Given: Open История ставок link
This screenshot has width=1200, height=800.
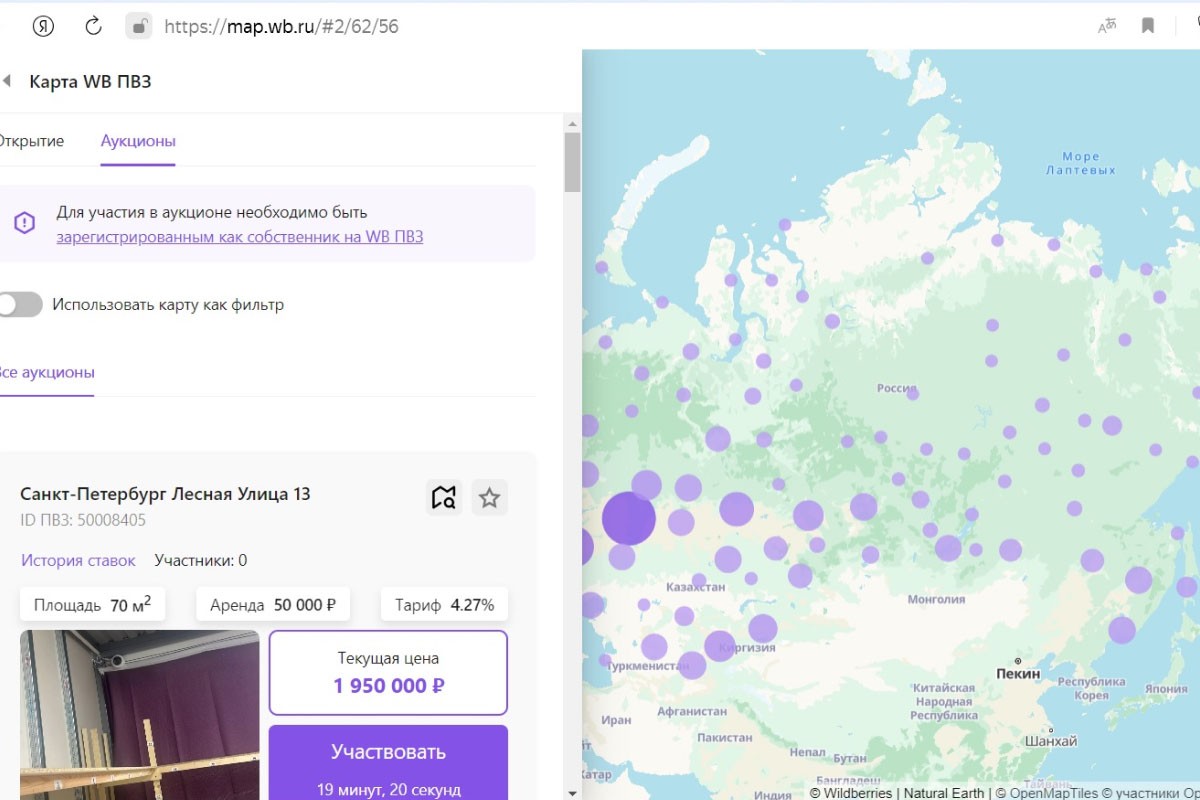Looking at the screenshot, I should point(78,560).
